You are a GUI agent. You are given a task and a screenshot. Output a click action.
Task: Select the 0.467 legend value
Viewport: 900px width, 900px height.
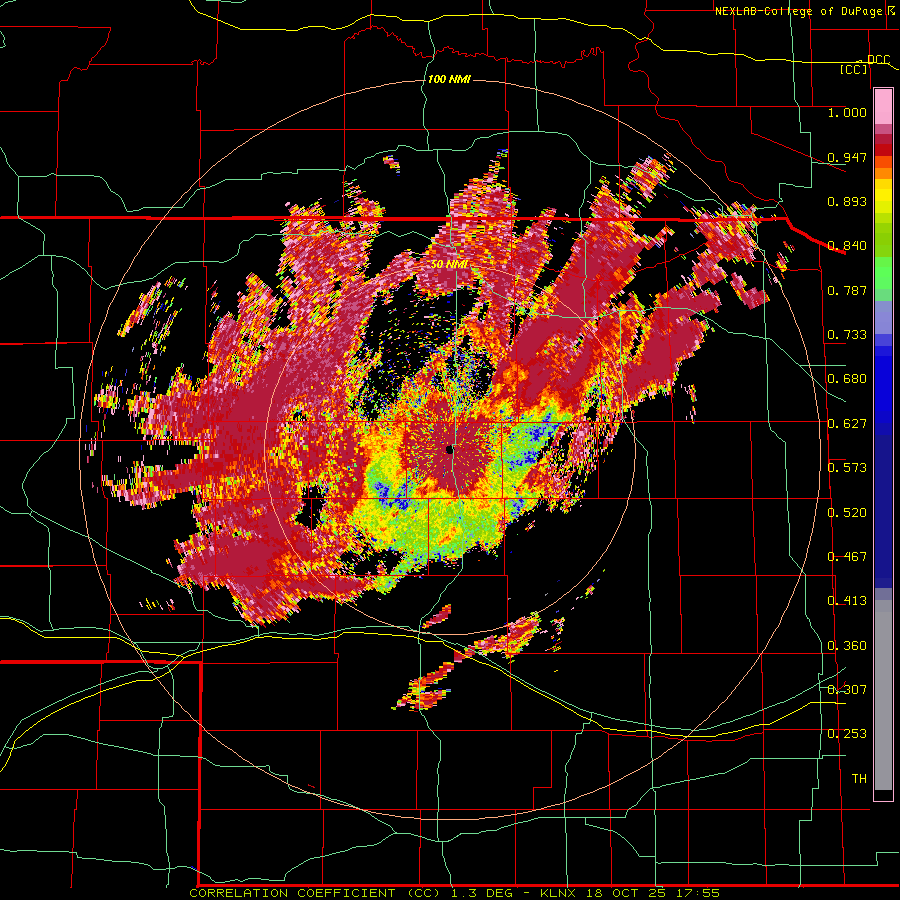click(x=847, y=557)
